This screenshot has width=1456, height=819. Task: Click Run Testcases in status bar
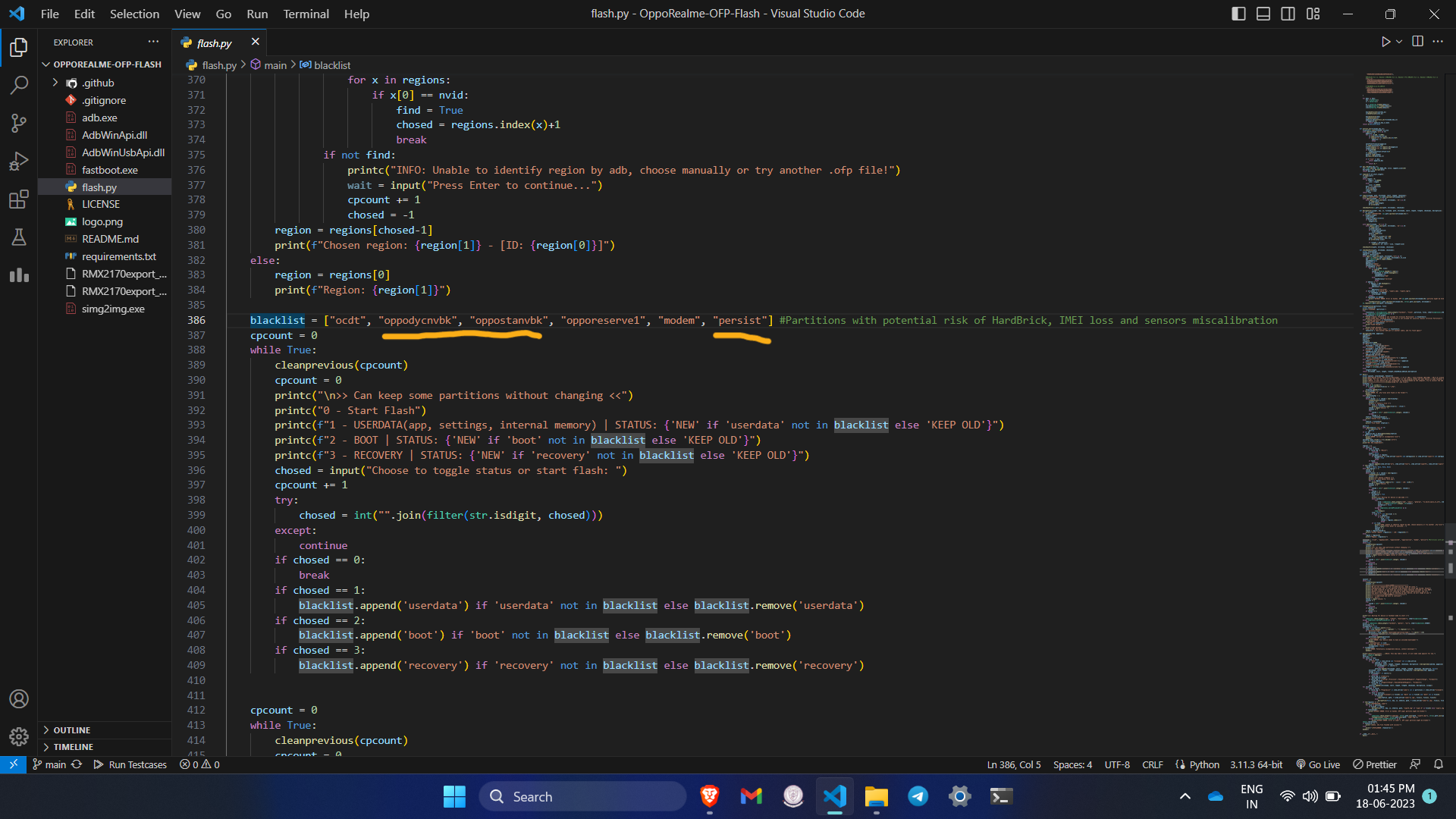click(x=130, y=764)
